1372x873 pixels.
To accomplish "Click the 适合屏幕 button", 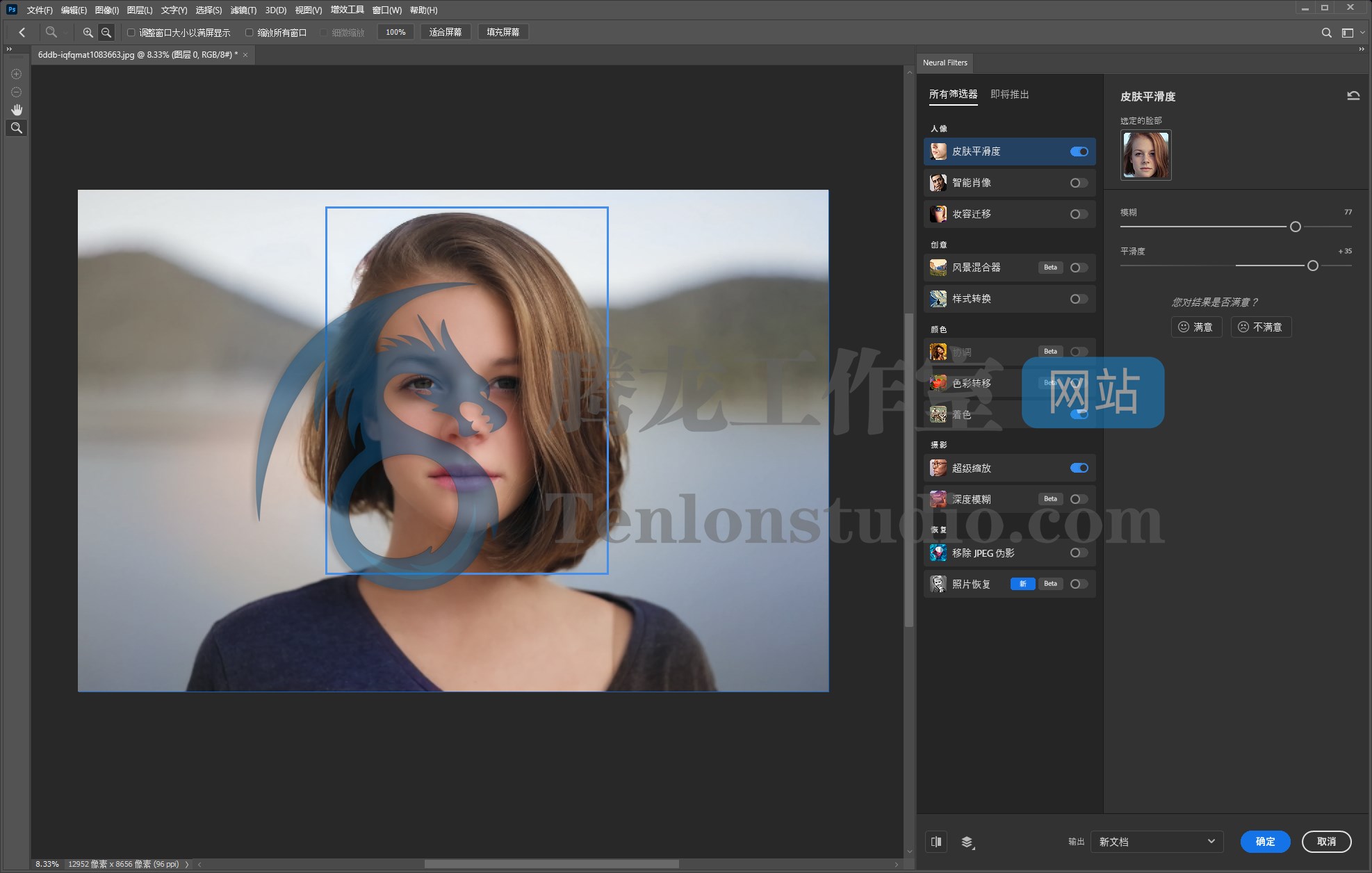I will (x=446, y=32).
